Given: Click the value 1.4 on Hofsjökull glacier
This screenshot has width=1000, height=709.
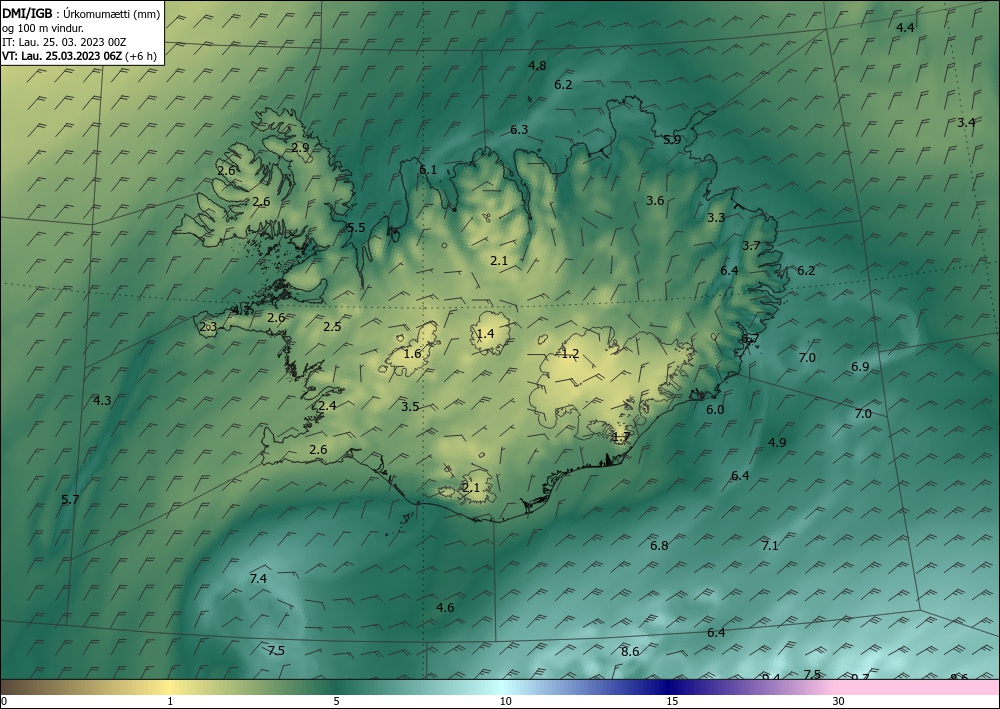Looking at the screenshot, I should pos(485,333).
